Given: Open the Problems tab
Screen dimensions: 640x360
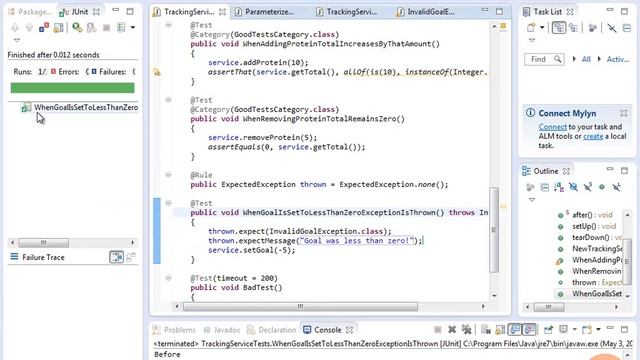Looking at the screenshot, I should click(x=174, y=330).
